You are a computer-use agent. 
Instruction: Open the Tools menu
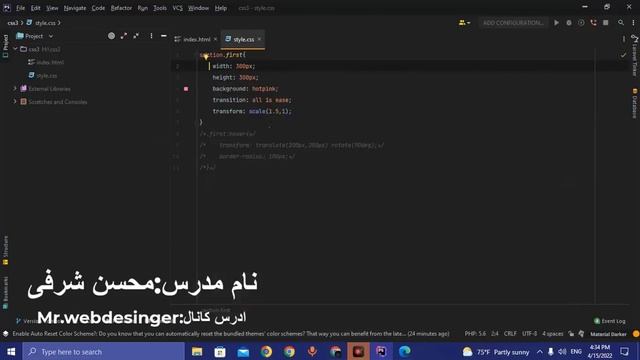coord(160,8)
